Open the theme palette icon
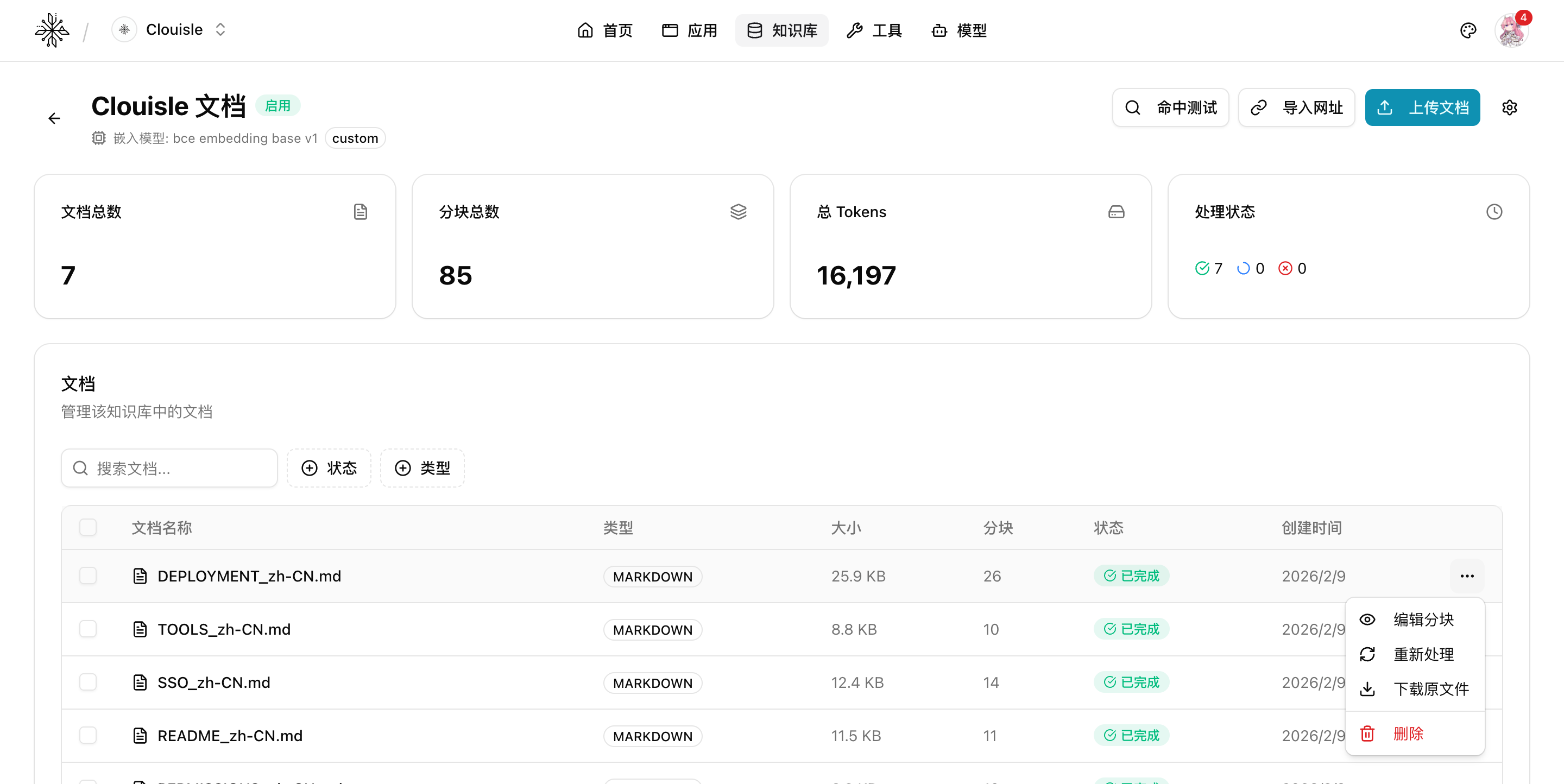The image size is (1564, 784). point(1467,30)
